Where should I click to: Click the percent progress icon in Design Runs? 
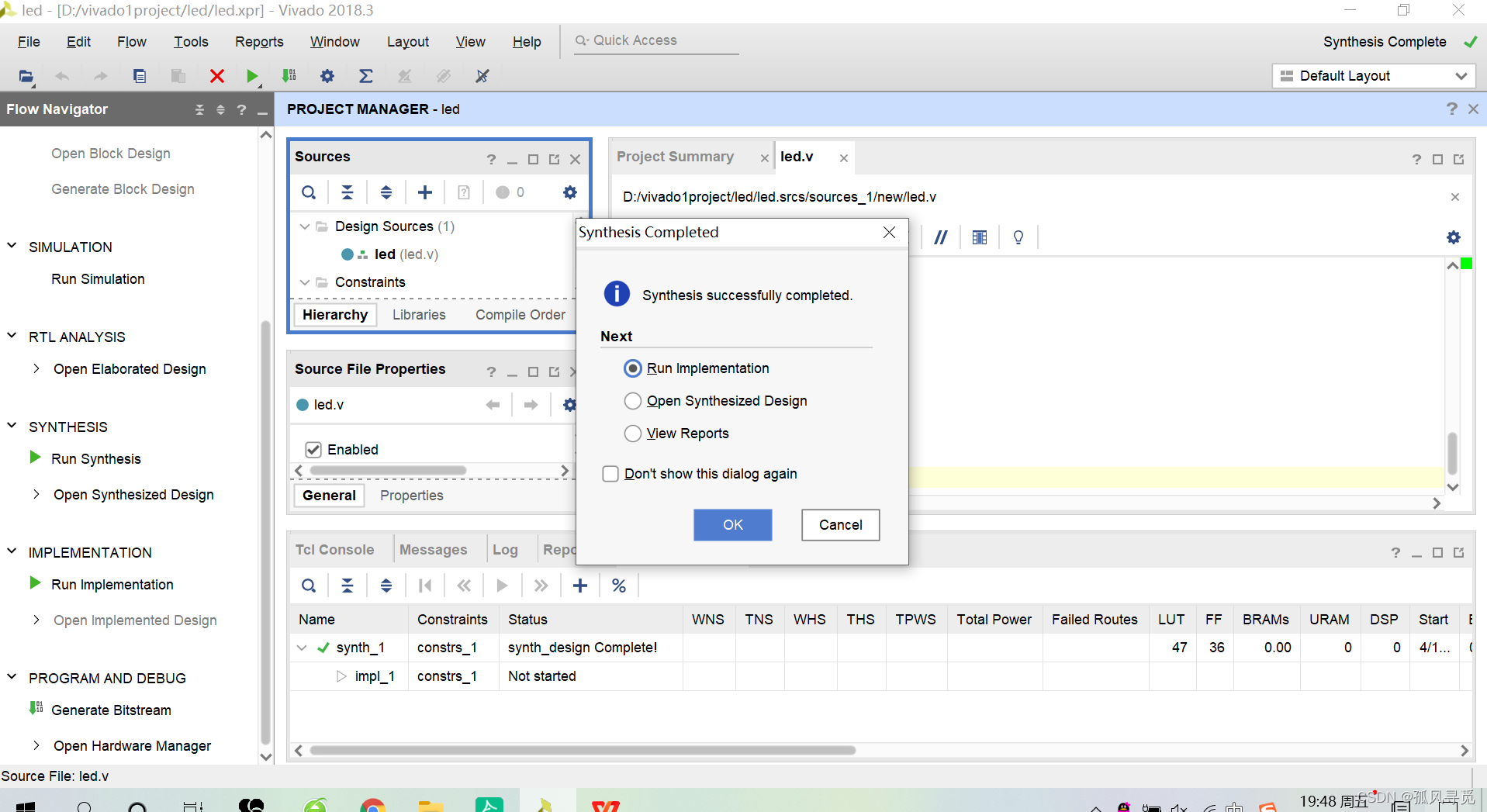coord(619,586)
